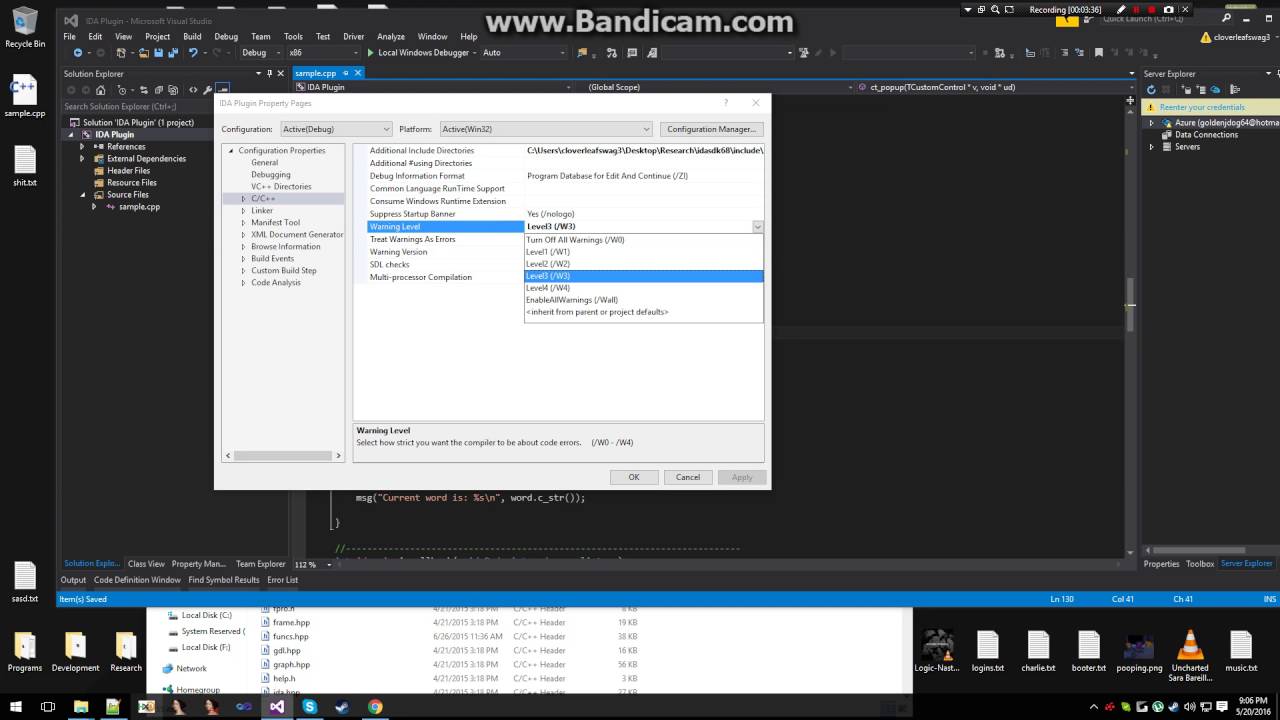Select the Debugging property page item
1280x720 pixels.
coord(271,175)
